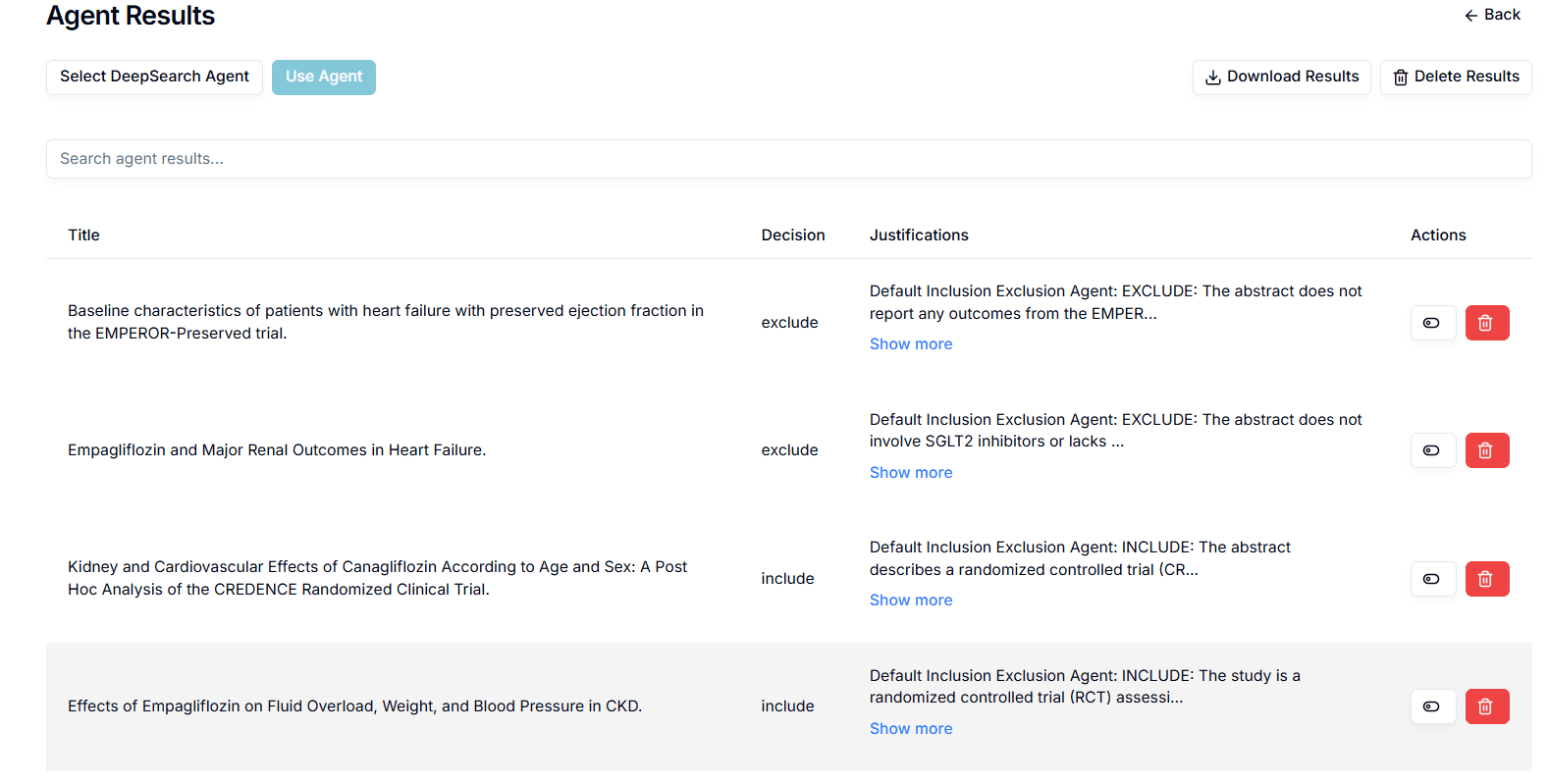Click trash icon for CREDENCE Canagliflozin row

click(1486, 579)
